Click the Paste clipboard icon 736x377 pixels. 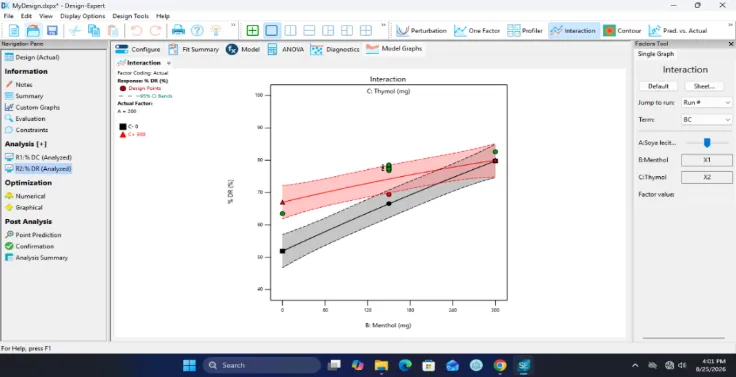[113, 31]
